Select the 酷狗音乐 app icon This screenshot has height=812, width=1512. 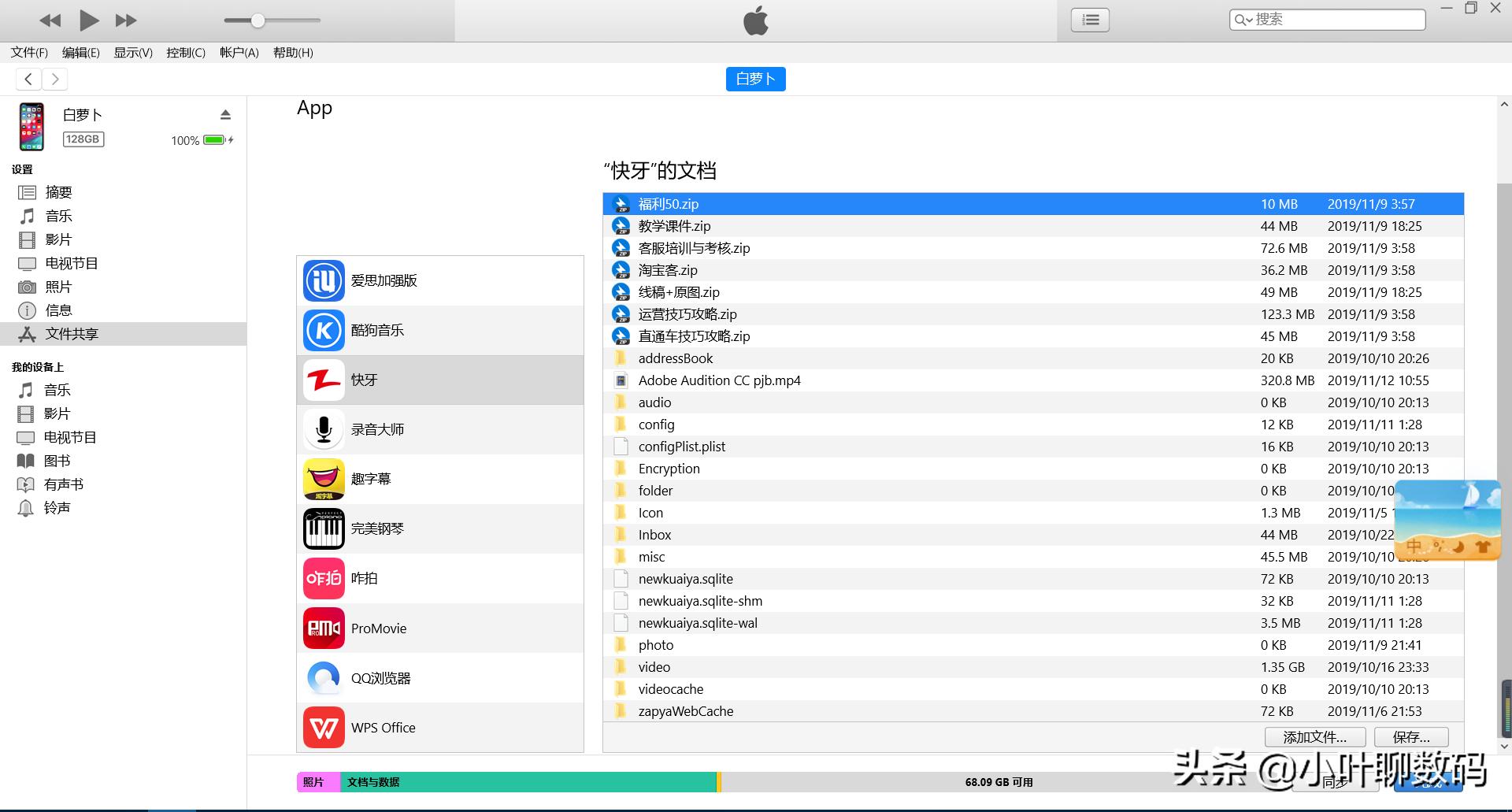(324, 330)
